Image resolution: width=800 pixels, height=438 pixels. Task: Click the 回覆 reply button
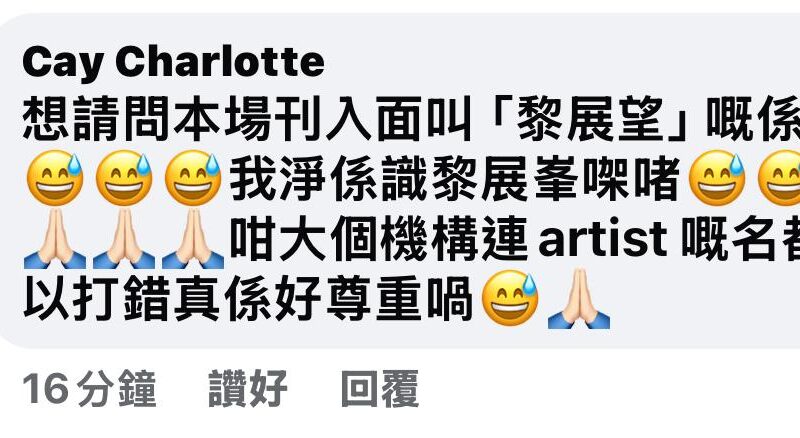tap(380, 389)
